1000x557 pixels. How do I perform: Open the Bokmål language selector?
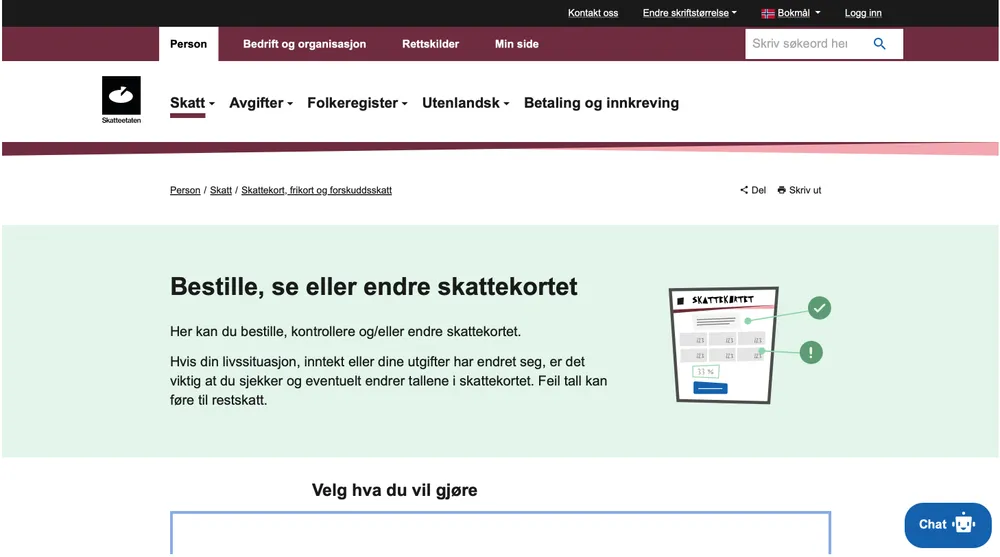click(798, 13)
